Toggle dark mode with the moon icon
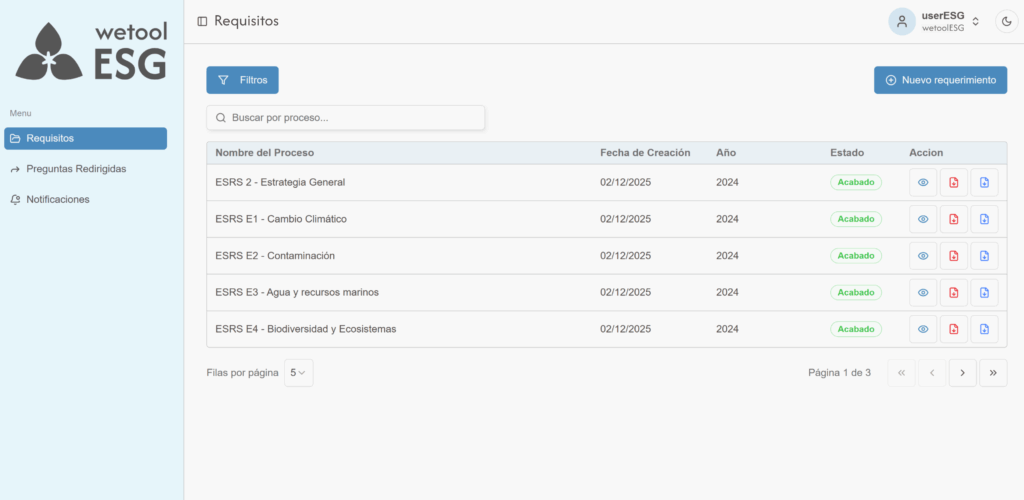 point(1006,21)
